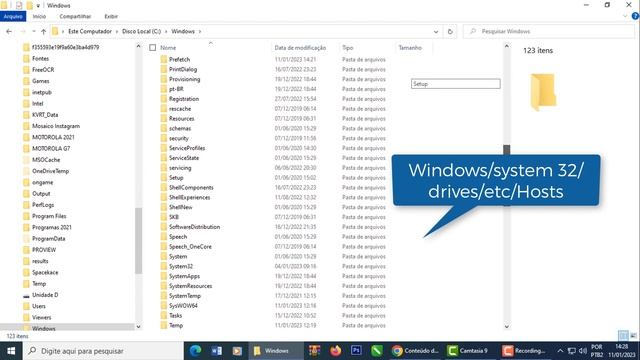
Task: Click navigation pane vertical scrollbar thumb
Action: point(138,241)
